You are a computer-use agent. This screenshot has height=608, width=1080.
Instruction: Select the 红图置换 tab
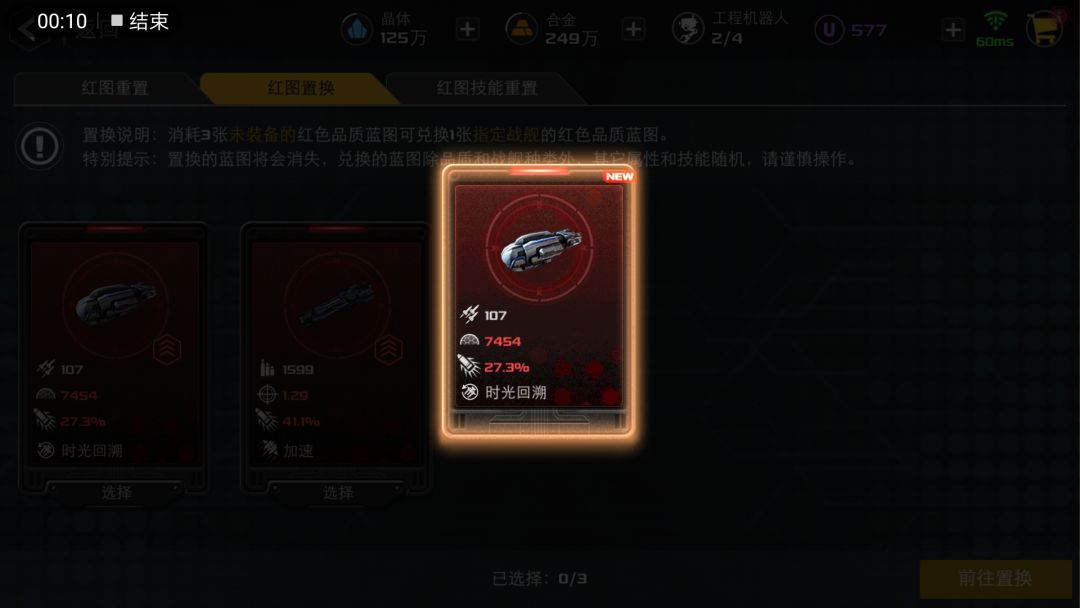[300, 88]
